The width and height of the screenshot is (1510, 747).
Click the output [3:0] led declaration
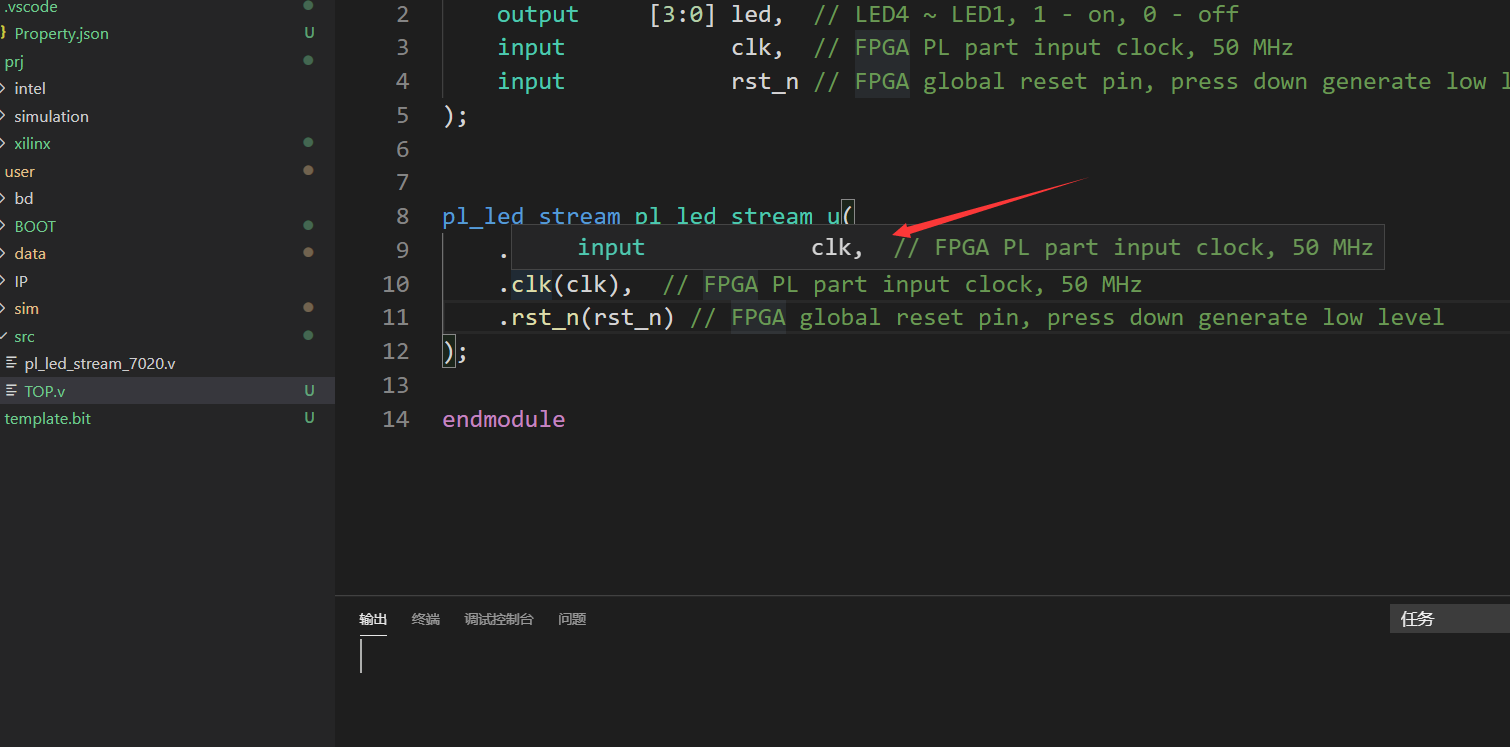point(640,15)
